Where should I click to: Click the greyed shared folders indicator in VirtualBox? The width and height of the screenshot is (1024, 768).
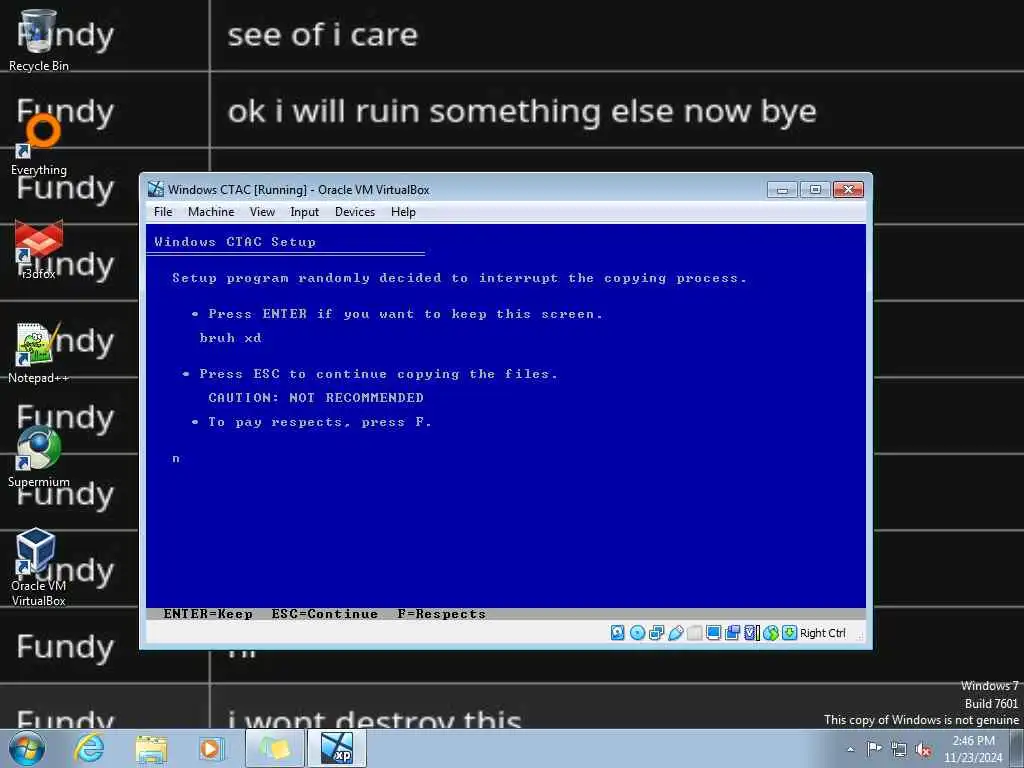(x=695, y=633)
